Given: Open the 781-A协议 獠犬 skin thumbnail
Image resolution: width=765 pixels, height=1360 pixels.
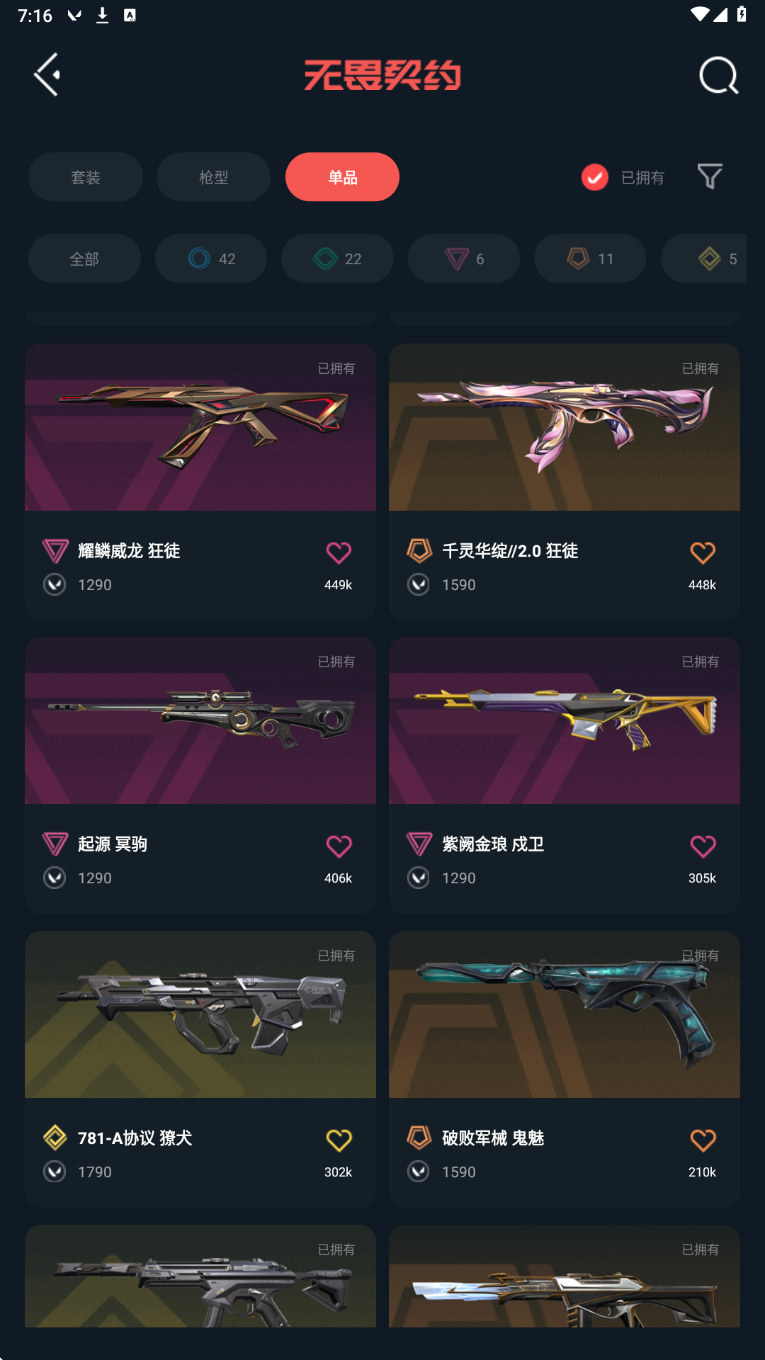Looking at the screenshot, I should [200, 1014].
